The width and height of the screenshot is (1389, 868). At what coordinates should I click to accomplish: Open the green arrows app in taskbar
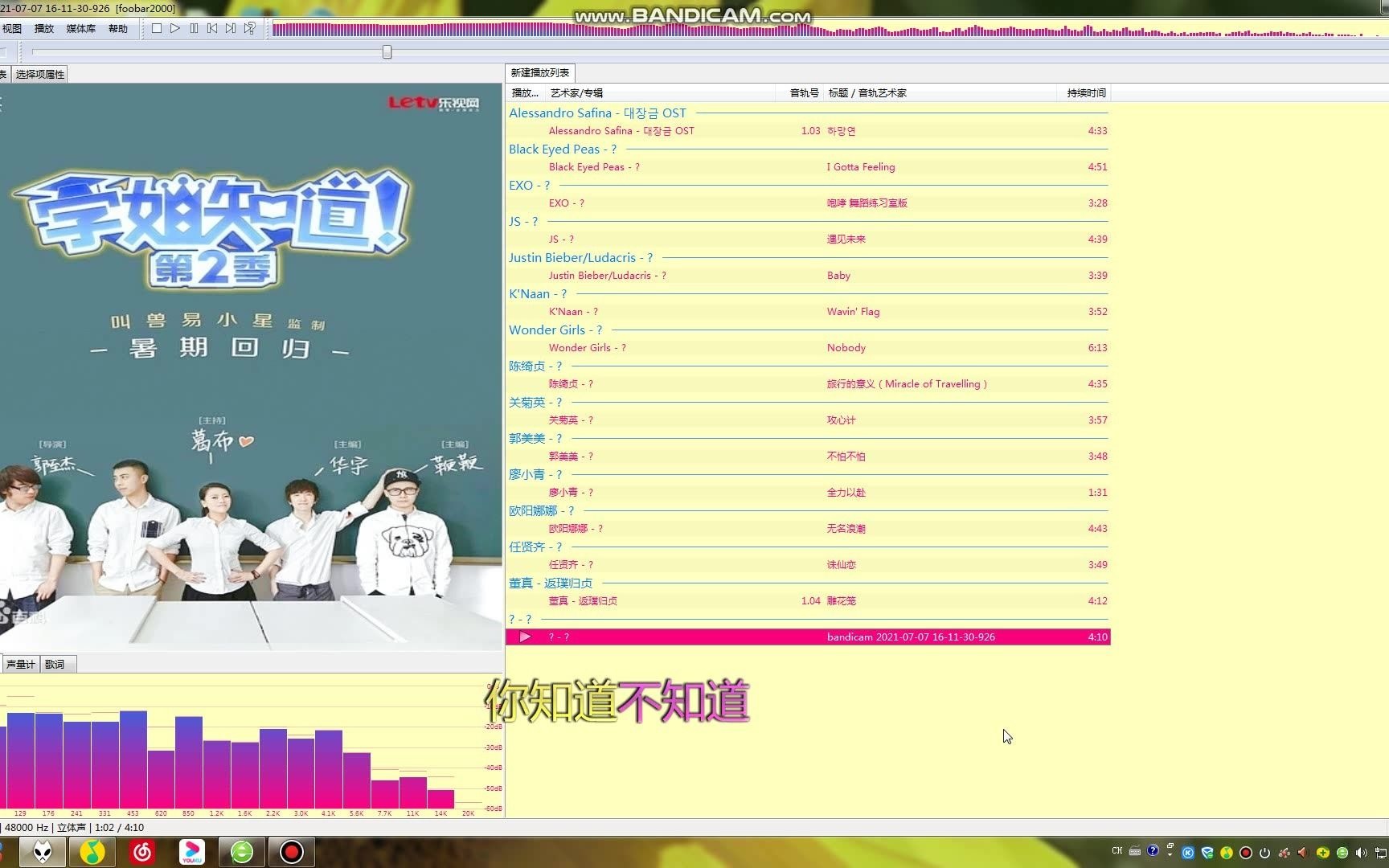pos(242,852)
